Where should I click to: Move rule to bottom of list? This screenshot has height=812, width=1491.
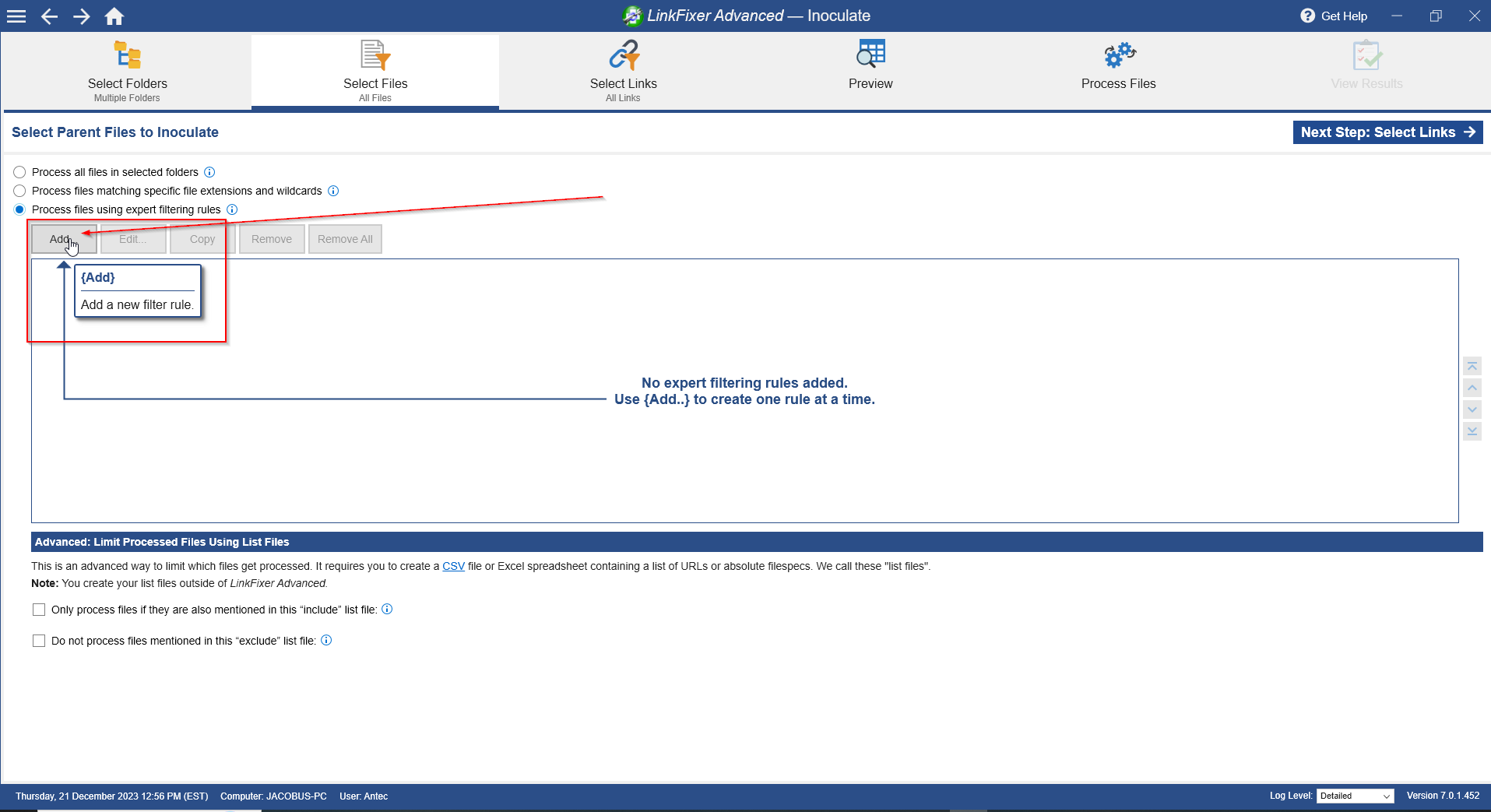pos(1472,431)
